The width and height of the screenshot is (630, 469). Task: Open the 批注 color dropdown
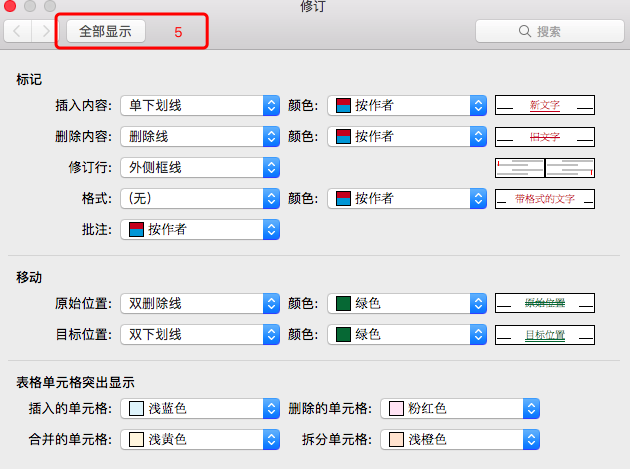[199, 229]
